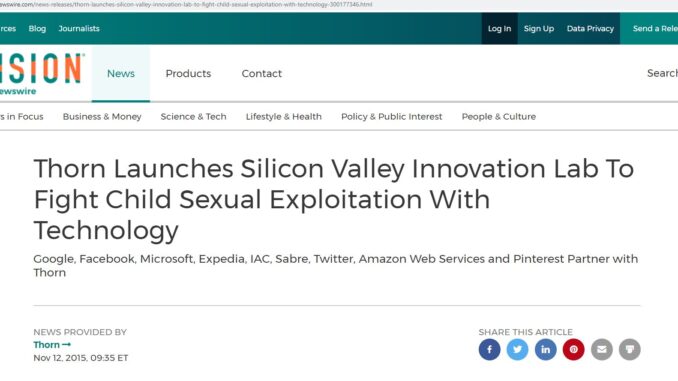Go to Contact page
This screenshot has height=381, width=678.
[x=262, y=74]
